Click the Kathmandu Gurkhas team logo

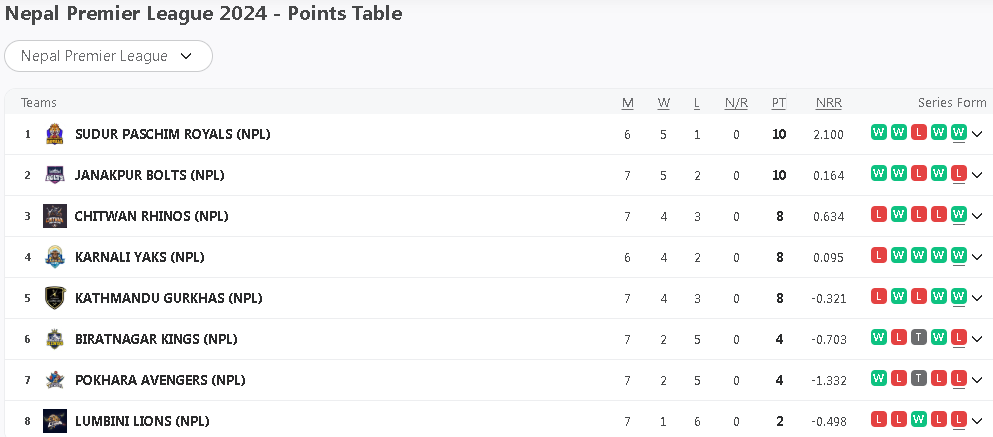point(55,298)
